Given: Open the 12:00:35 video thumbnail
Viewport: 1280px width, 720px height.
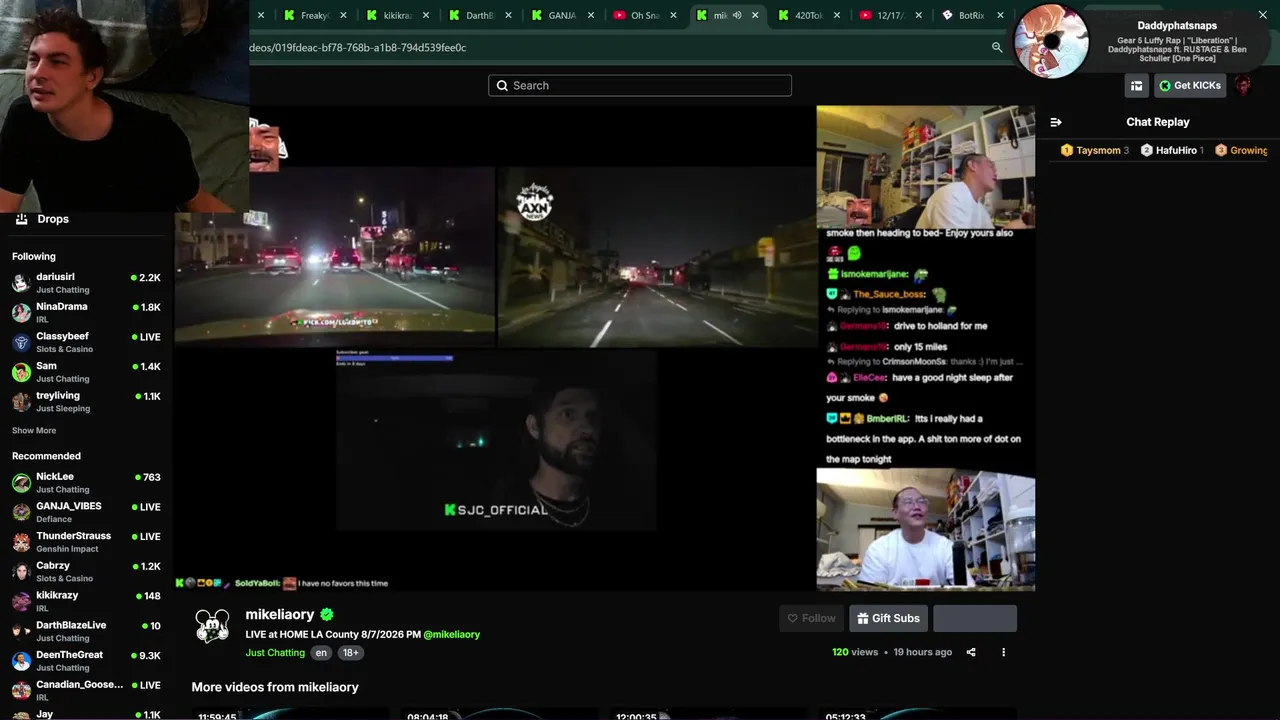Looking at the screenshot, I should coord(709,714).
